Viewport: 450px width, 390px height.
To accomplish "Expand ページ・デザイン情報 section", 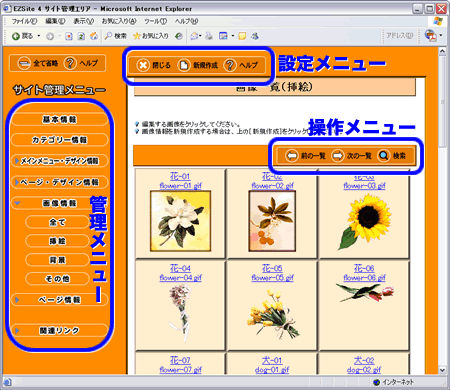I will 16,182.
